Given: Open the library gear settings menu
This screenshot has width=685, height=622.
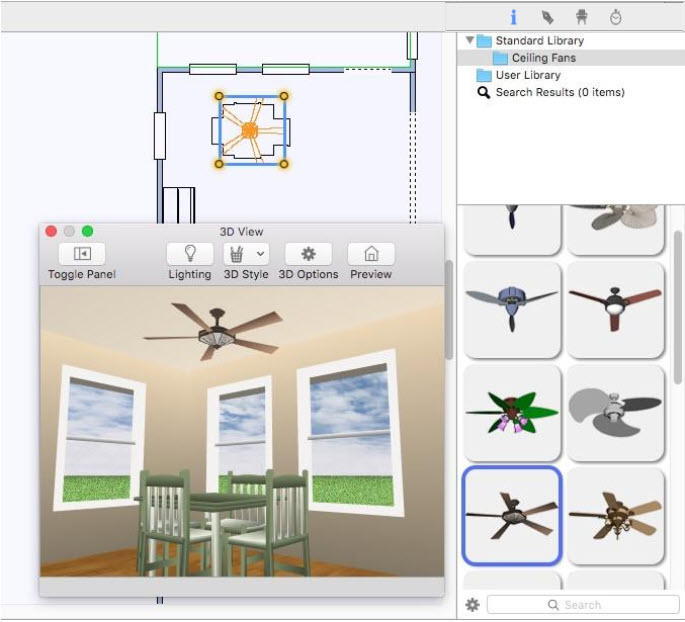Looking at the screenshot, I should tap(472, 605).
